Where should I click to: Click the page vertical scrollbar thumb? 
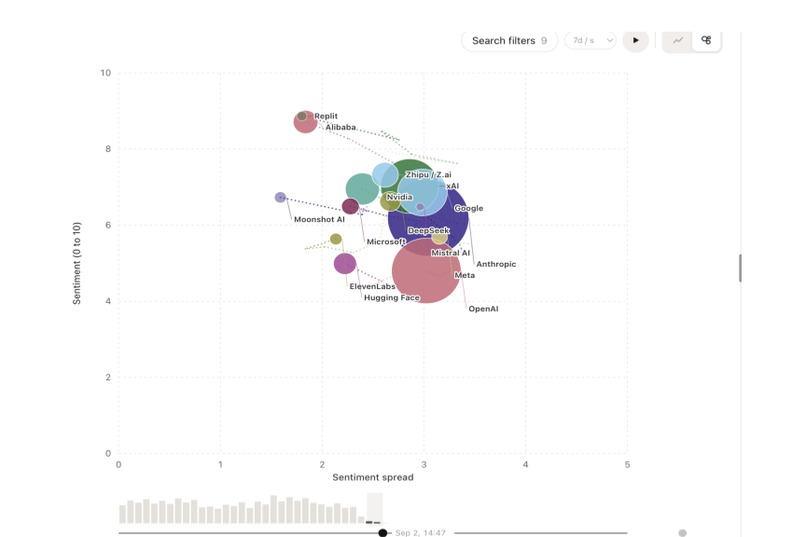pos(740,268)
